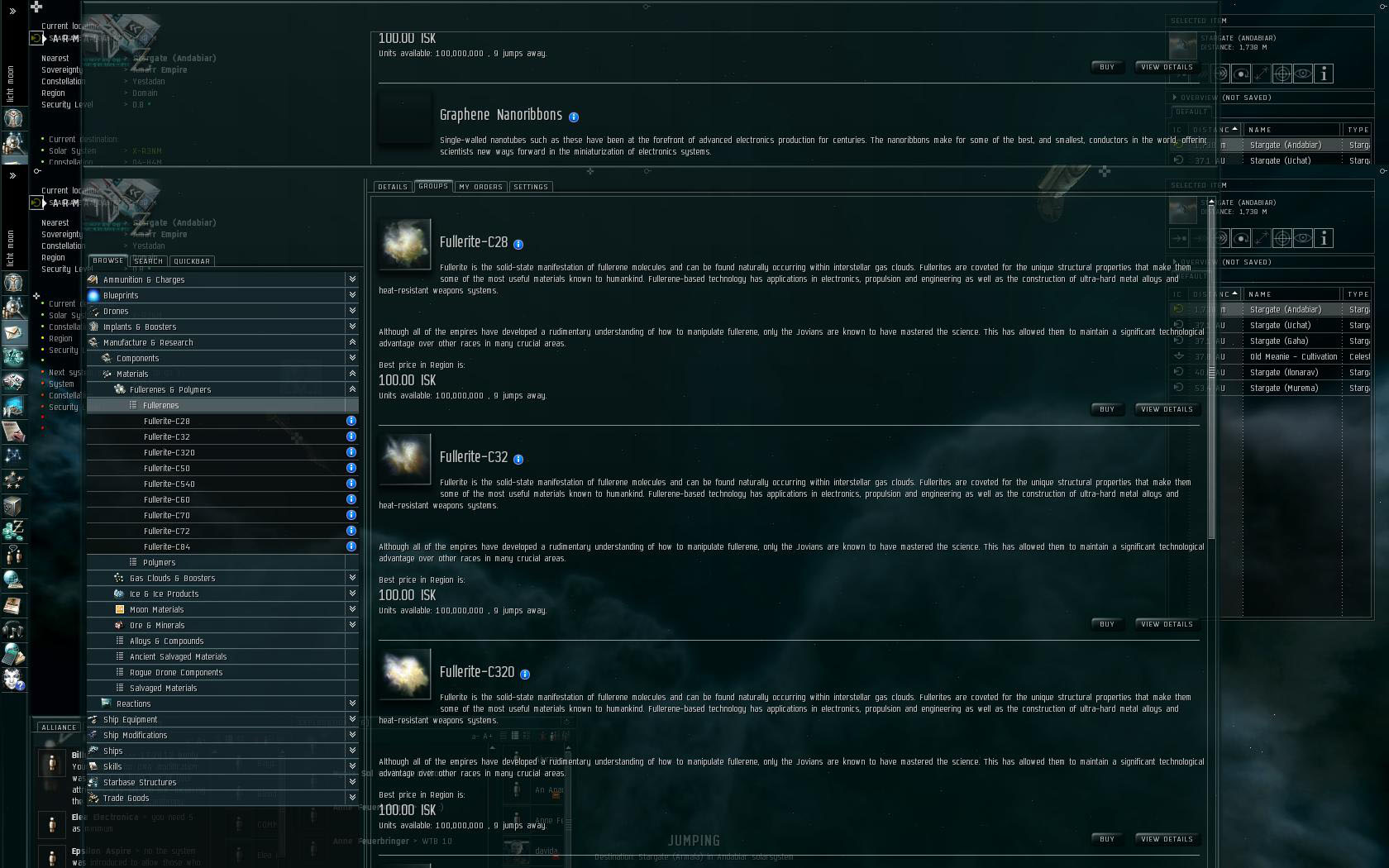
Task: Click the Fullerite-C28 item thumbnail
Action: 405,244
